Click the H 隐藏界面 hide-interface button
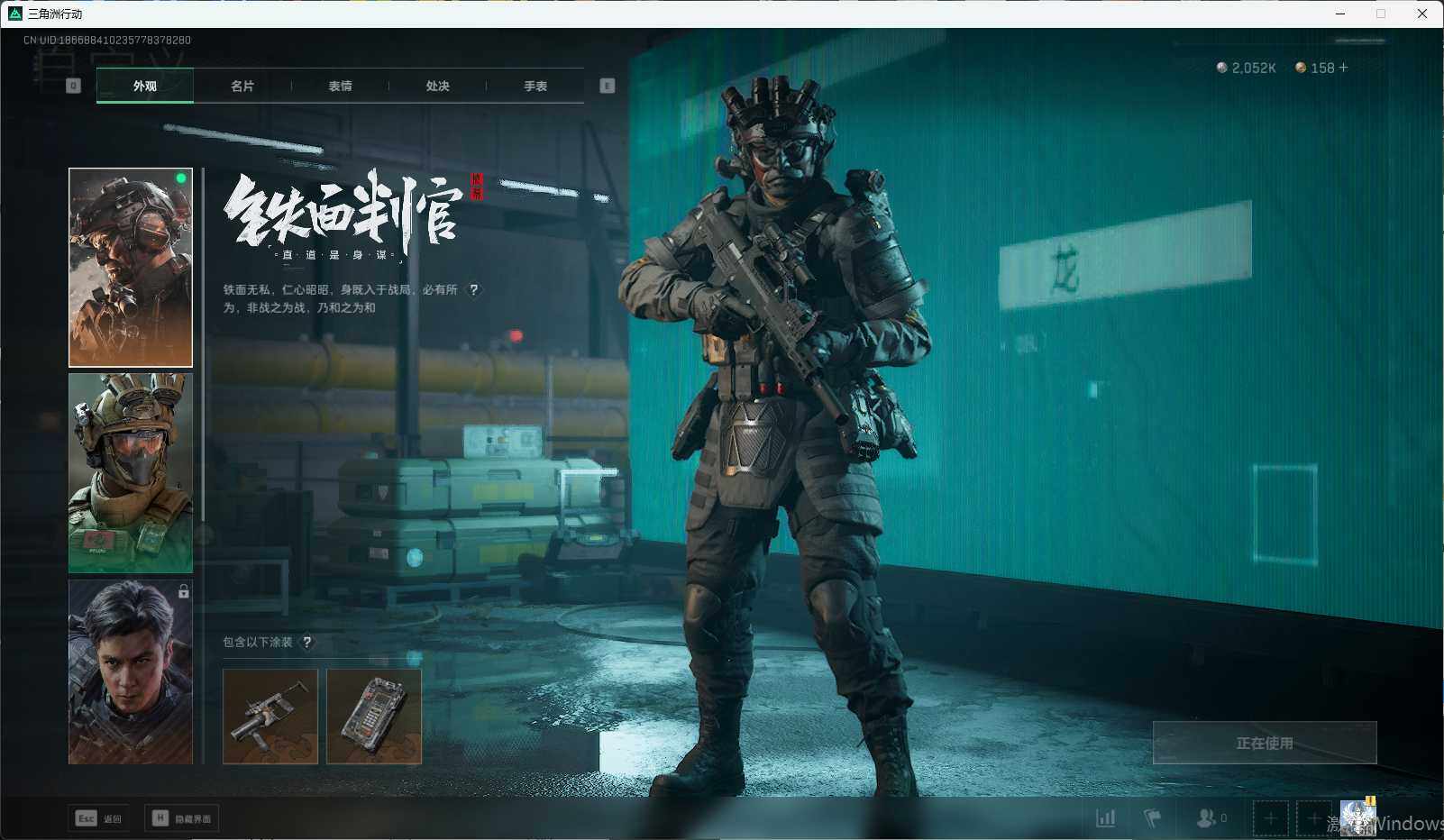1444x840 pixels. (182, 818)
